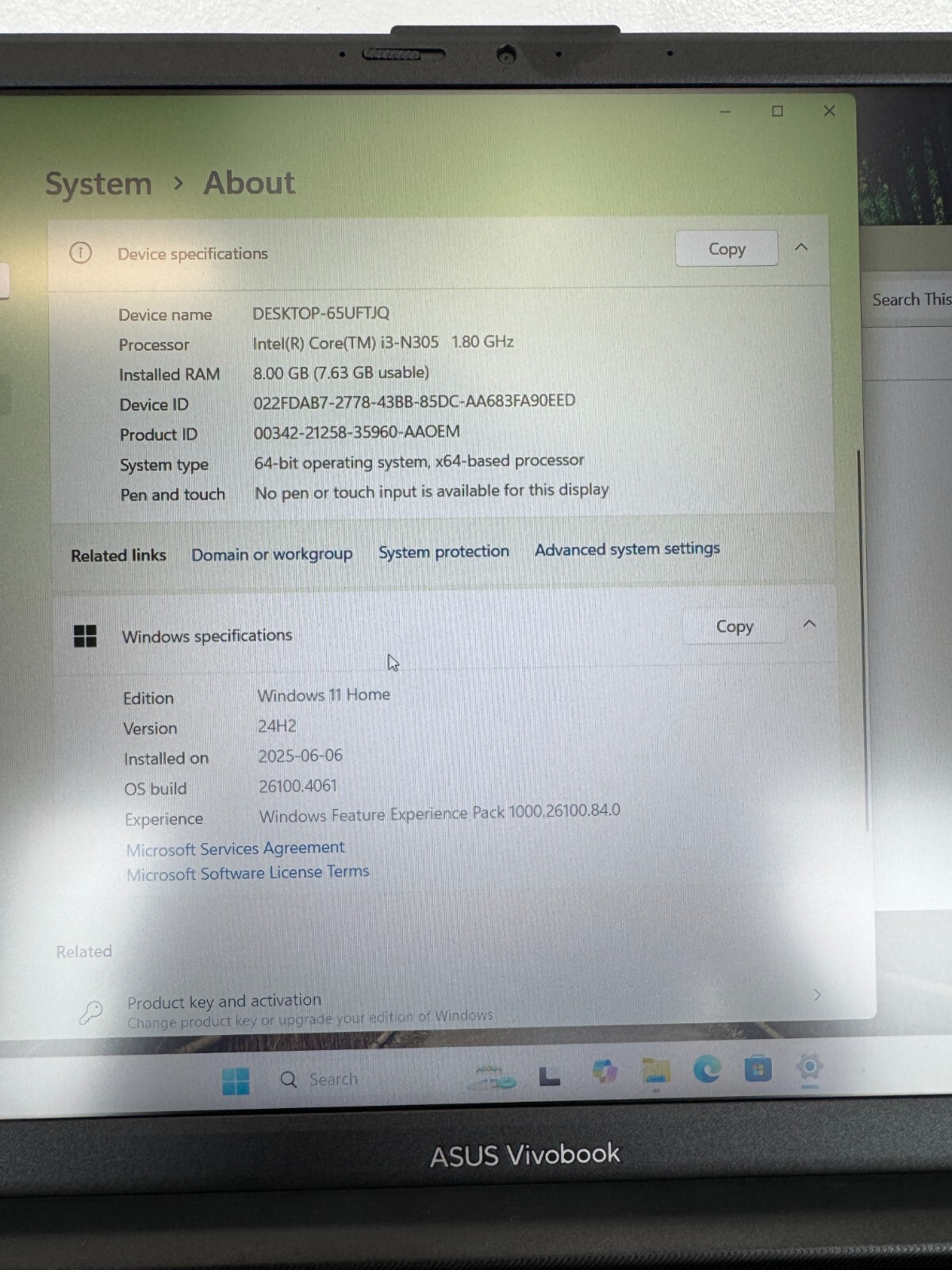
Task: Minimize the Settings window
Action: [x=724, y=112]
